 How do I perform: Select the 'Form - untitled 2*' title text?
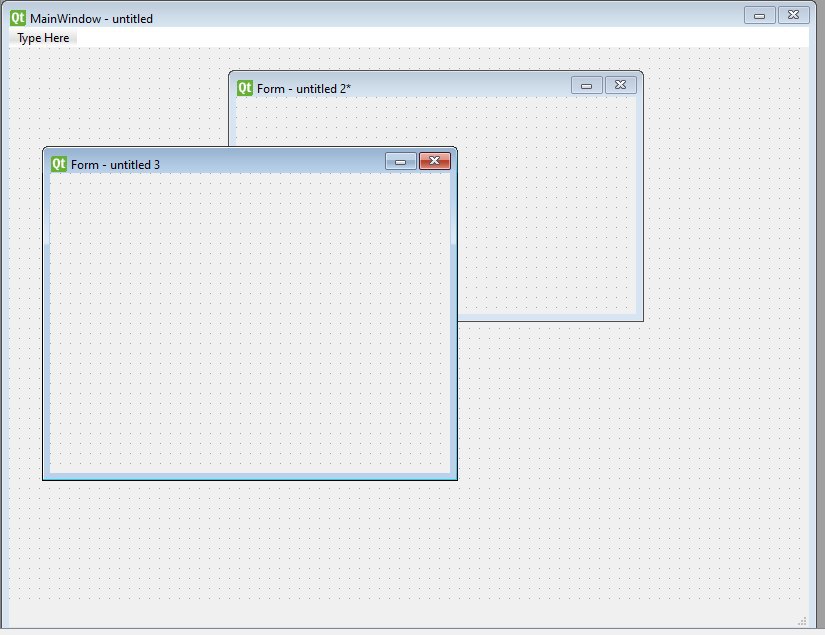[x=304, y=89]
